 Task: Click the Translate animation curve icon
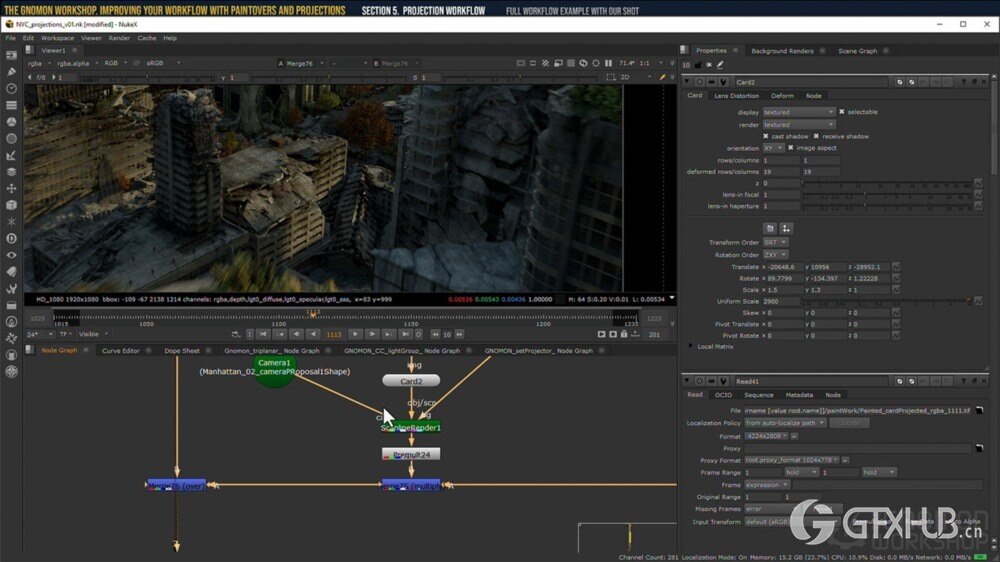[896, 267]
